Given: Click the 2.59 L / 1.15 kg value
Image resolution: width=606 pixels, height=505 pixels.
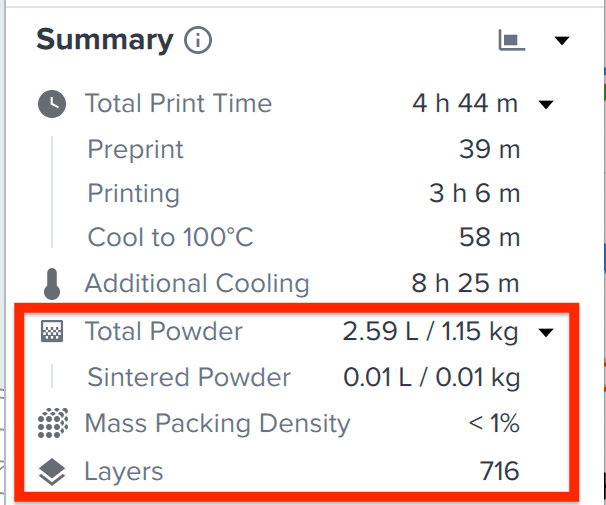Looking at the screenshot, I should coord(430,332).
